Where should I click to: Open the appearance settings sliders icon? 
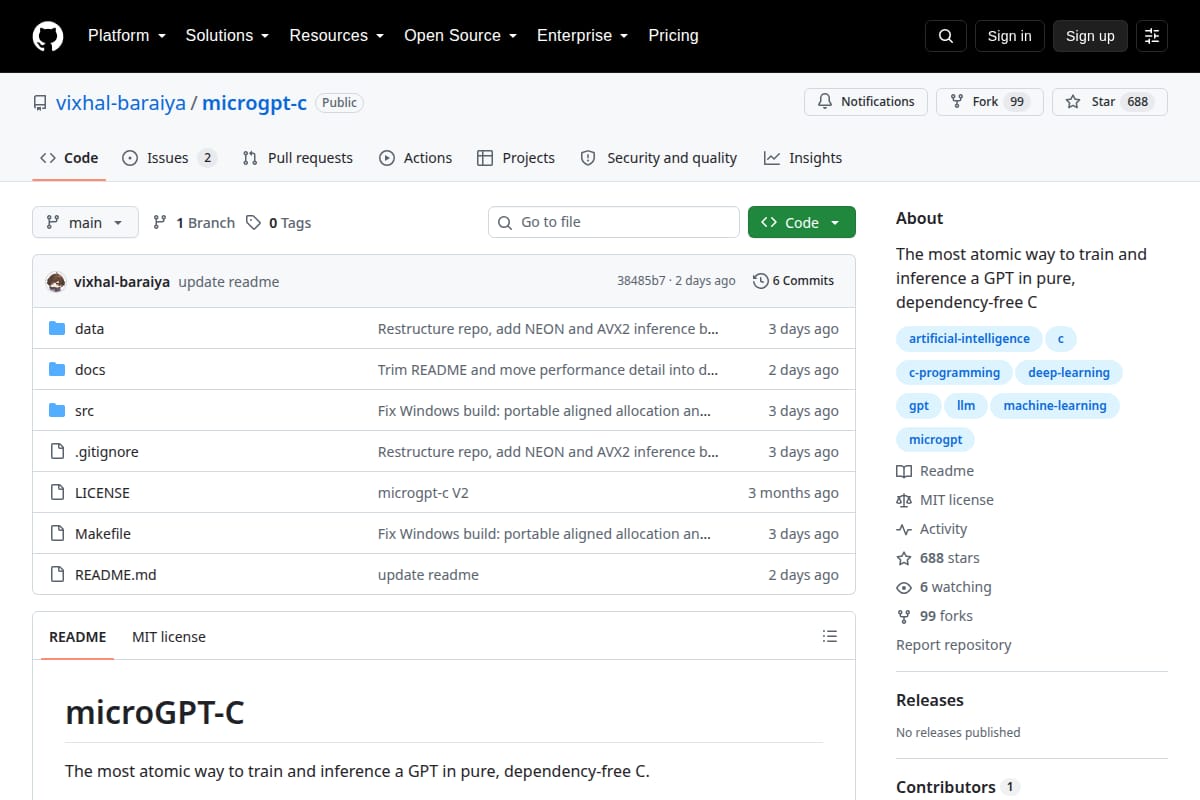coord(1152,36)
